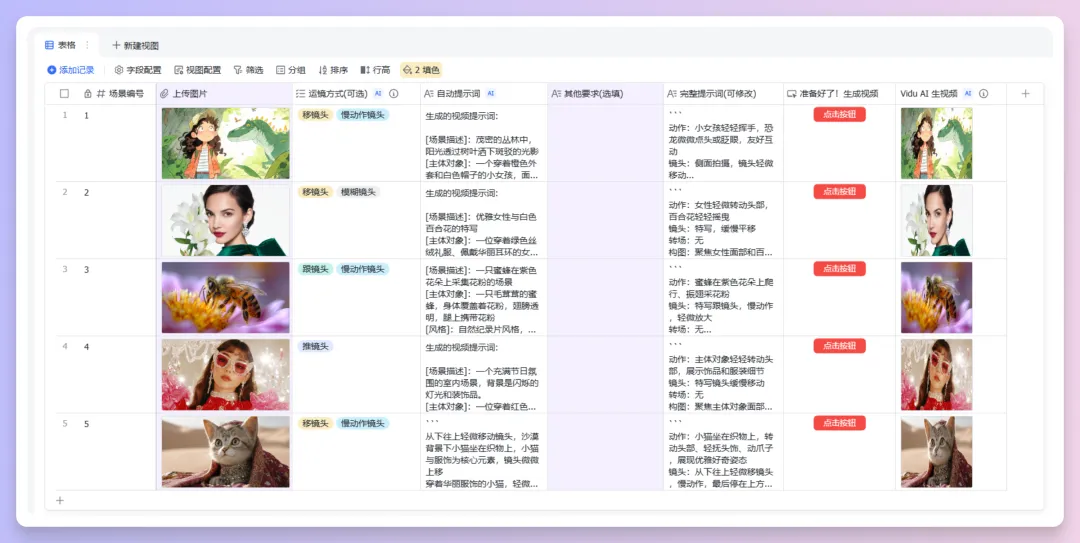
Task: Open 字段配置 field settings
Action: [x=138, y=70]
